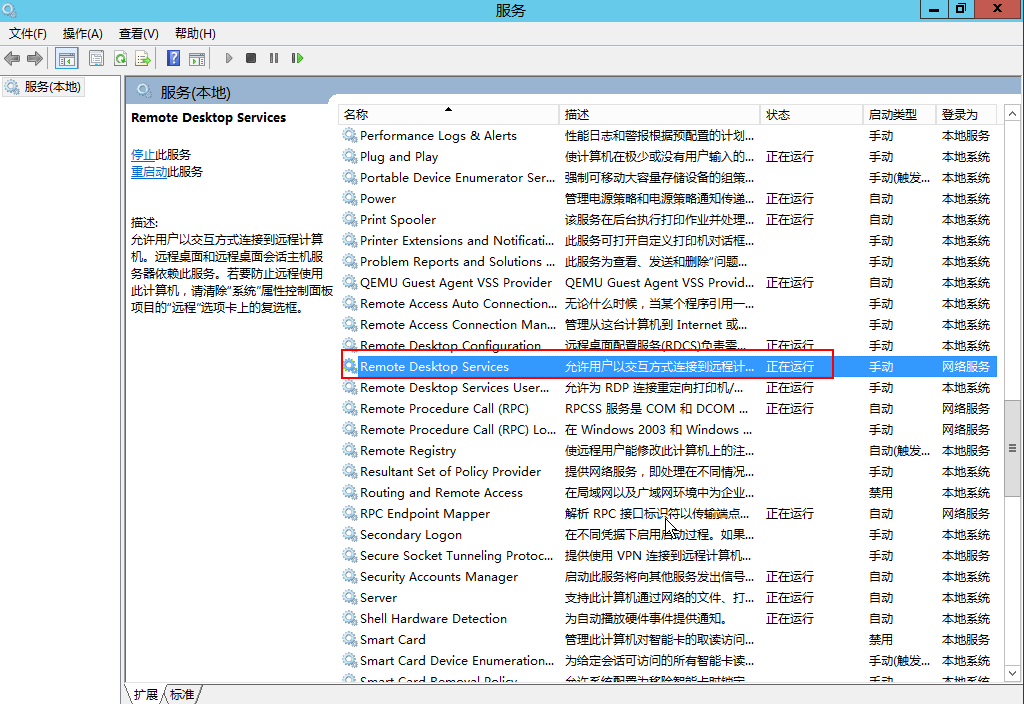Viewport: 1024px width, 704px height.
Task: Click the Forward arrow toolbar icon
Action: [x=35, y=59]
